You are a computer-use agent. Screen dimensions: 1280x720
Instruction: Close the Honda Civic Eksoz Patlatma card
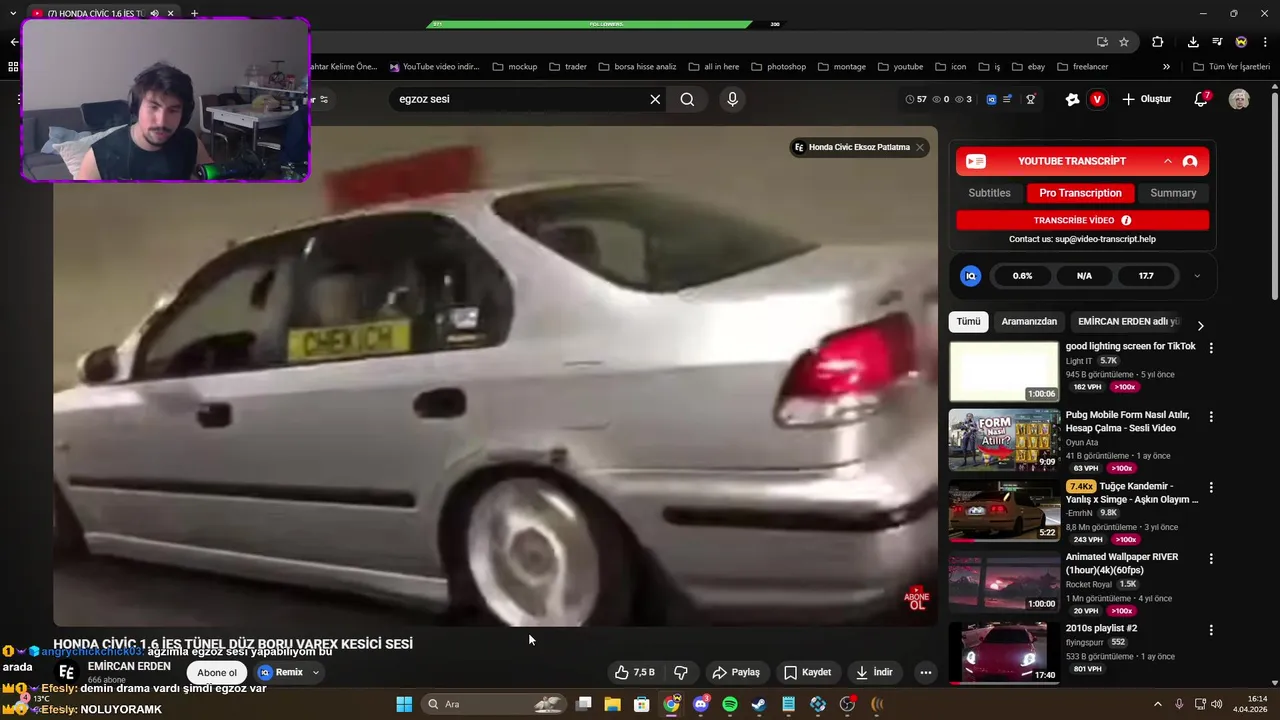coord(920,147)
